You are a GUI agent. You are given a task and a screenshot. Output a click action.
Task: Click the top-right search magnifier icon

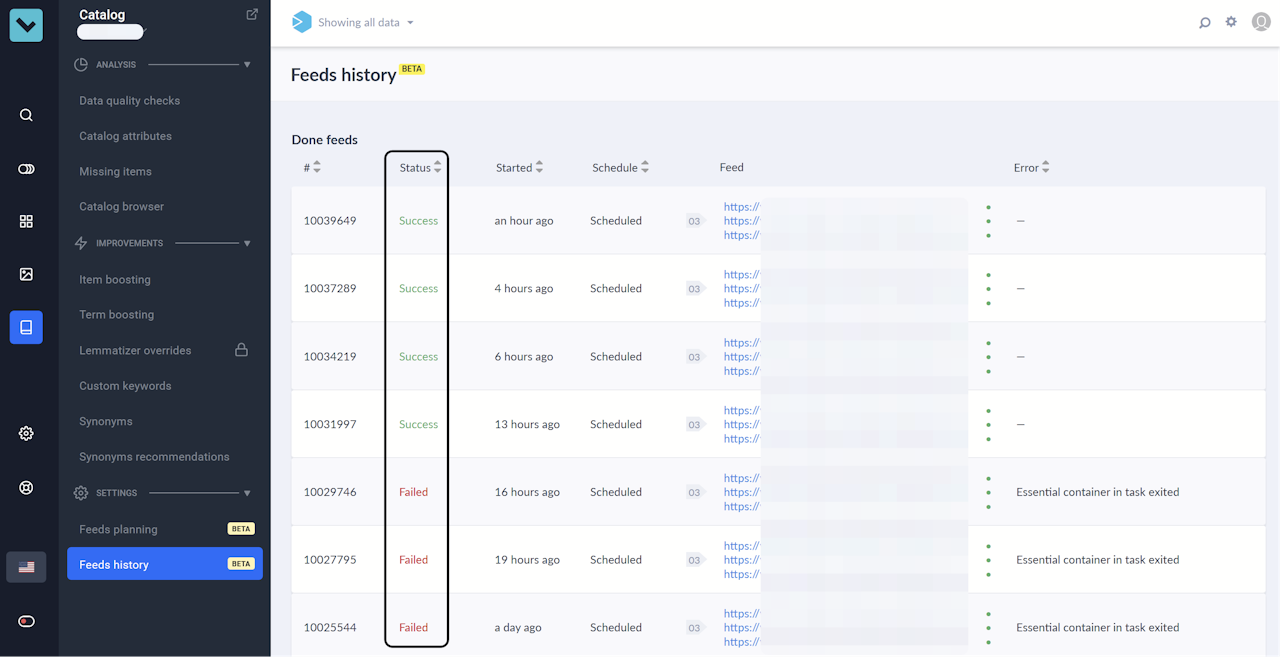click(1205, 22)
